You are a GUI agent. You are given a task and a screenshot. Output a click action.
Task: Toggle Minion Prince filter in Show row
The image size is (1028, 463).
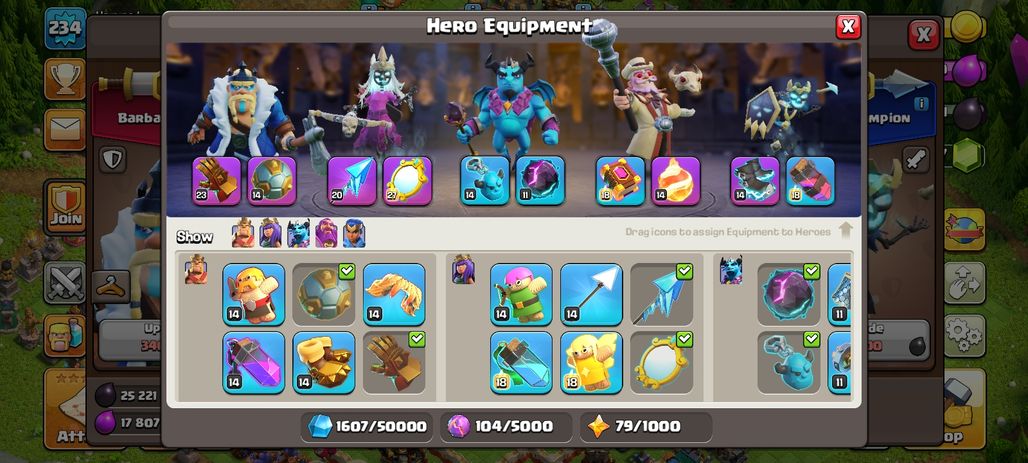click(298, 233)
